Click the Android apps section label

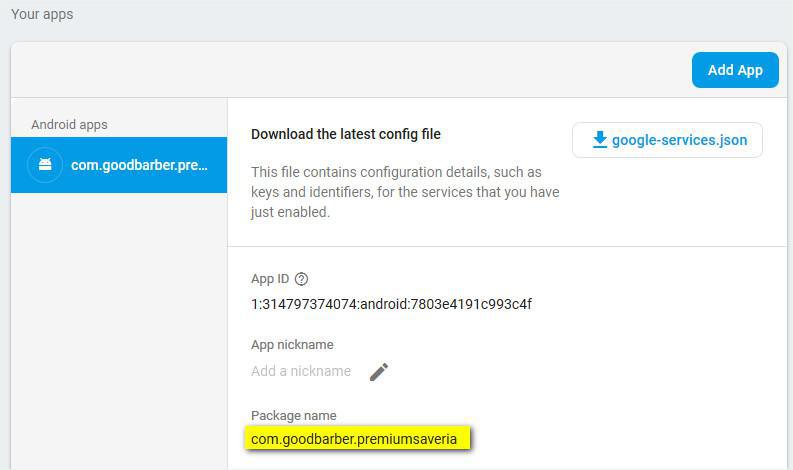coord(69,125)
